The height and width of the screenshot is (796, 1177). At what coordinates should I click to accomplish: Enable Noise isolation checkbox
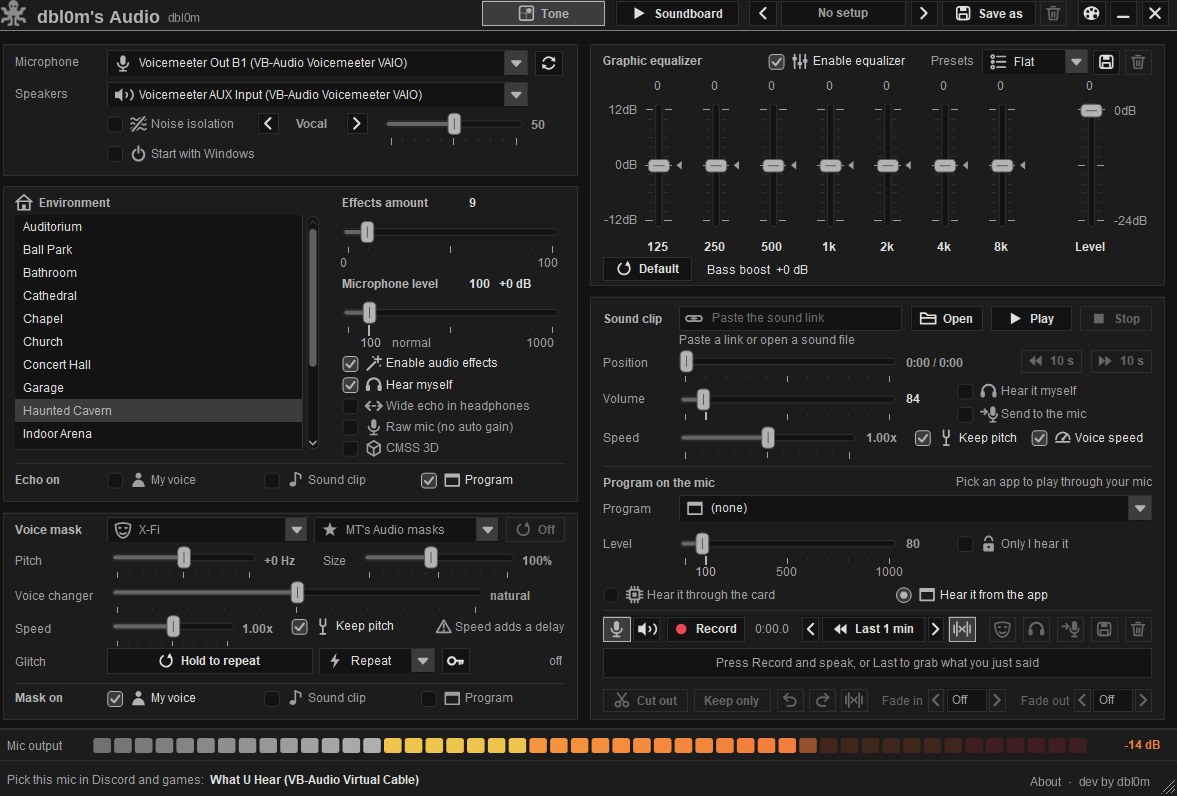pos(115,124)
